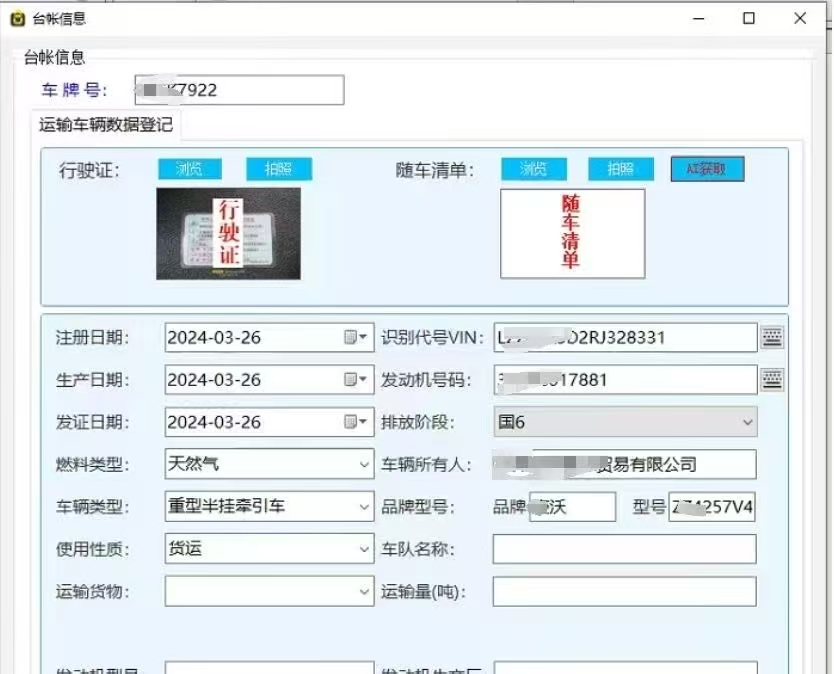Open calendar picker for 注册日期
834x674 pixels.
click(x=357, y=338)
